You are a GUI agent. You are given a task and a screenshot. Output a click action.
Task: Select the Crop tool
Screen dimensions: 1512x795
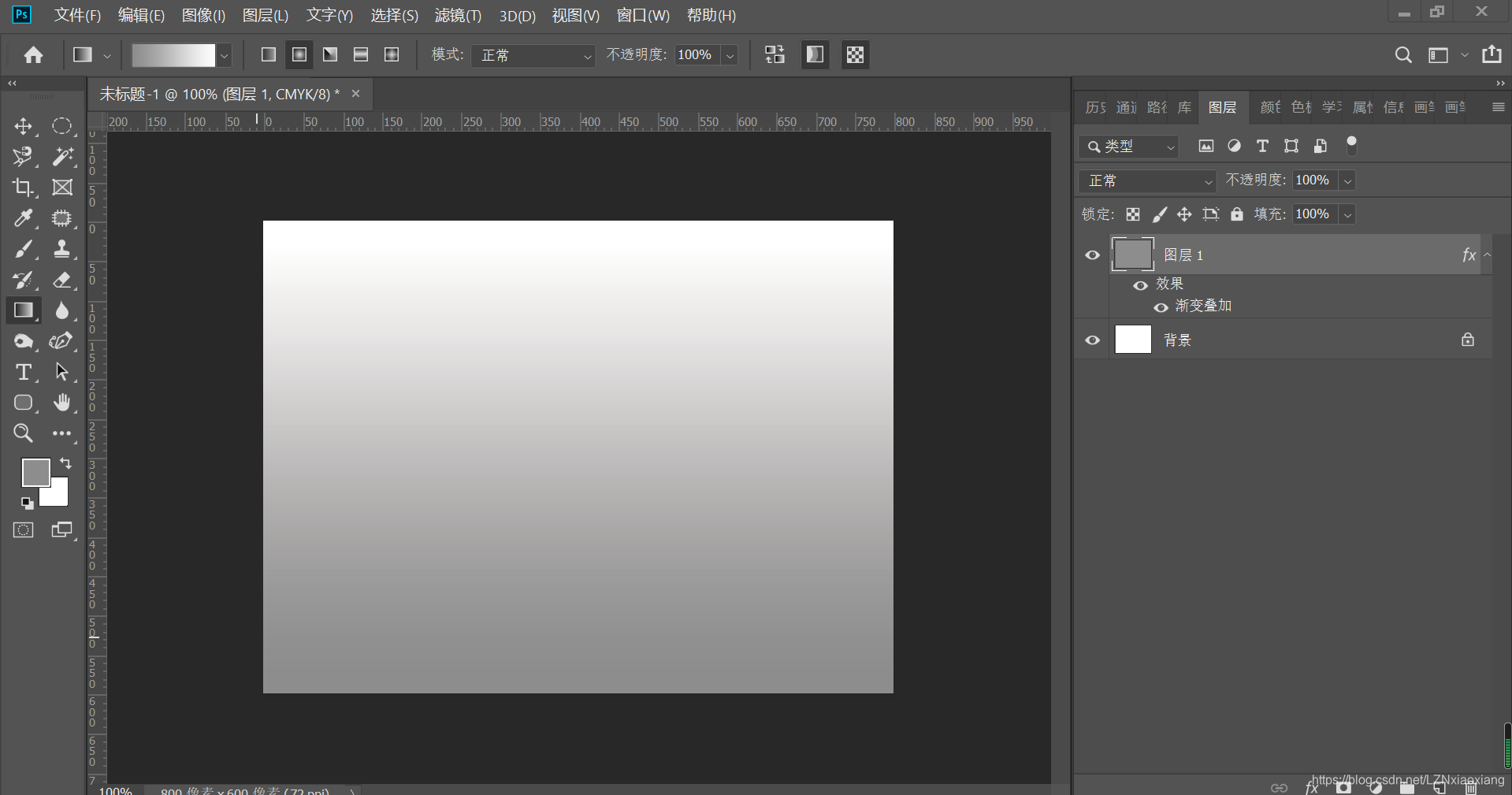24,188
